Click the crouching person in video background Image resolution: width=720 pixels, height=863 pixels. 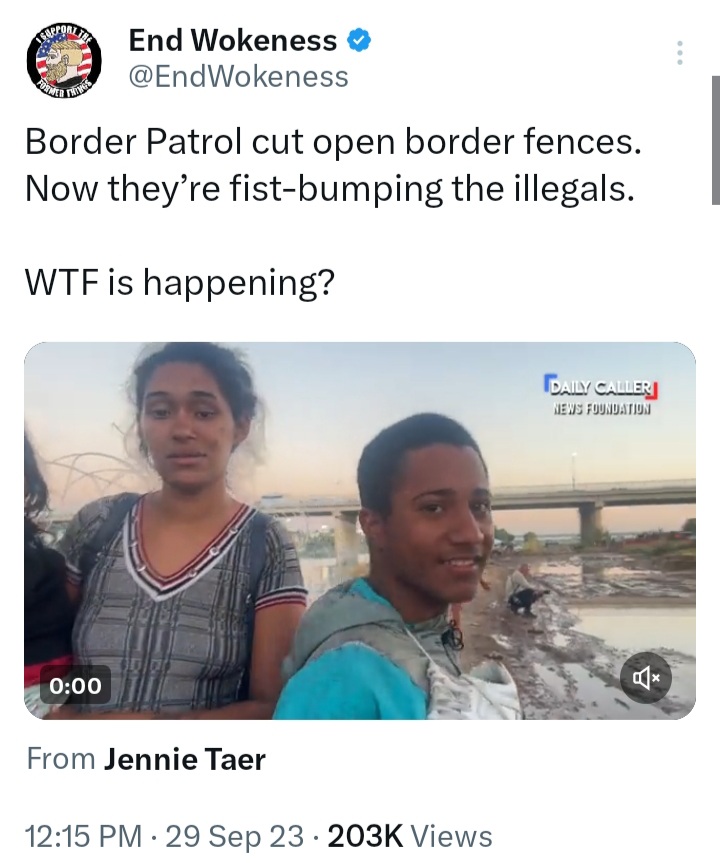click(x=526, y=590)
